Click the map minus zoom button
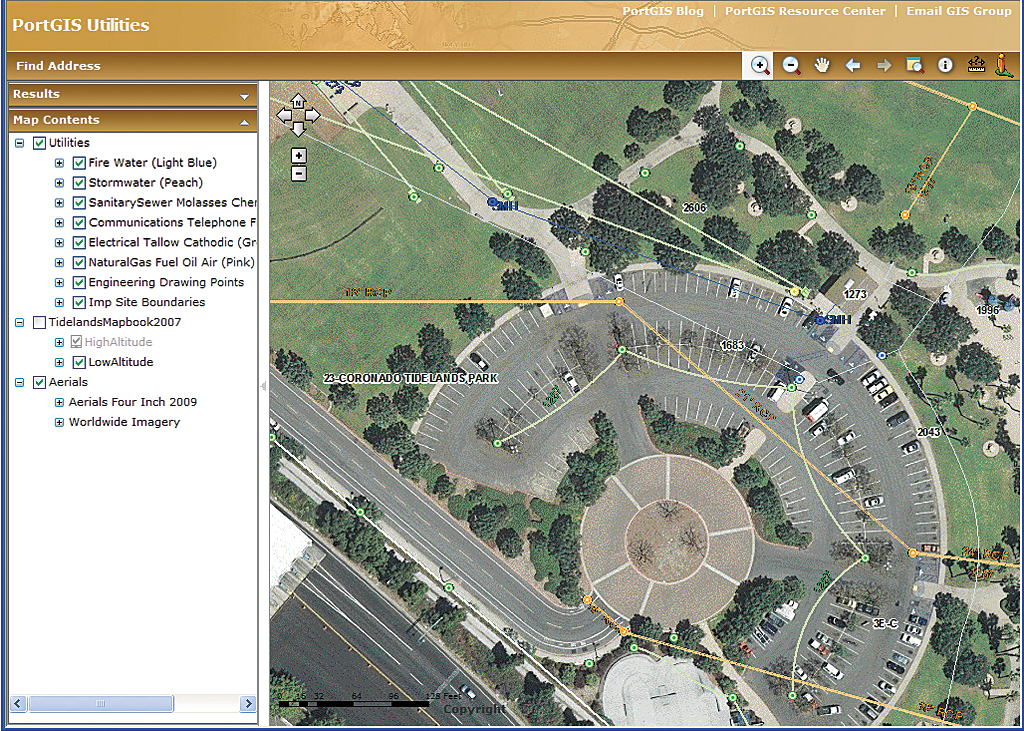 click(298, 173)
